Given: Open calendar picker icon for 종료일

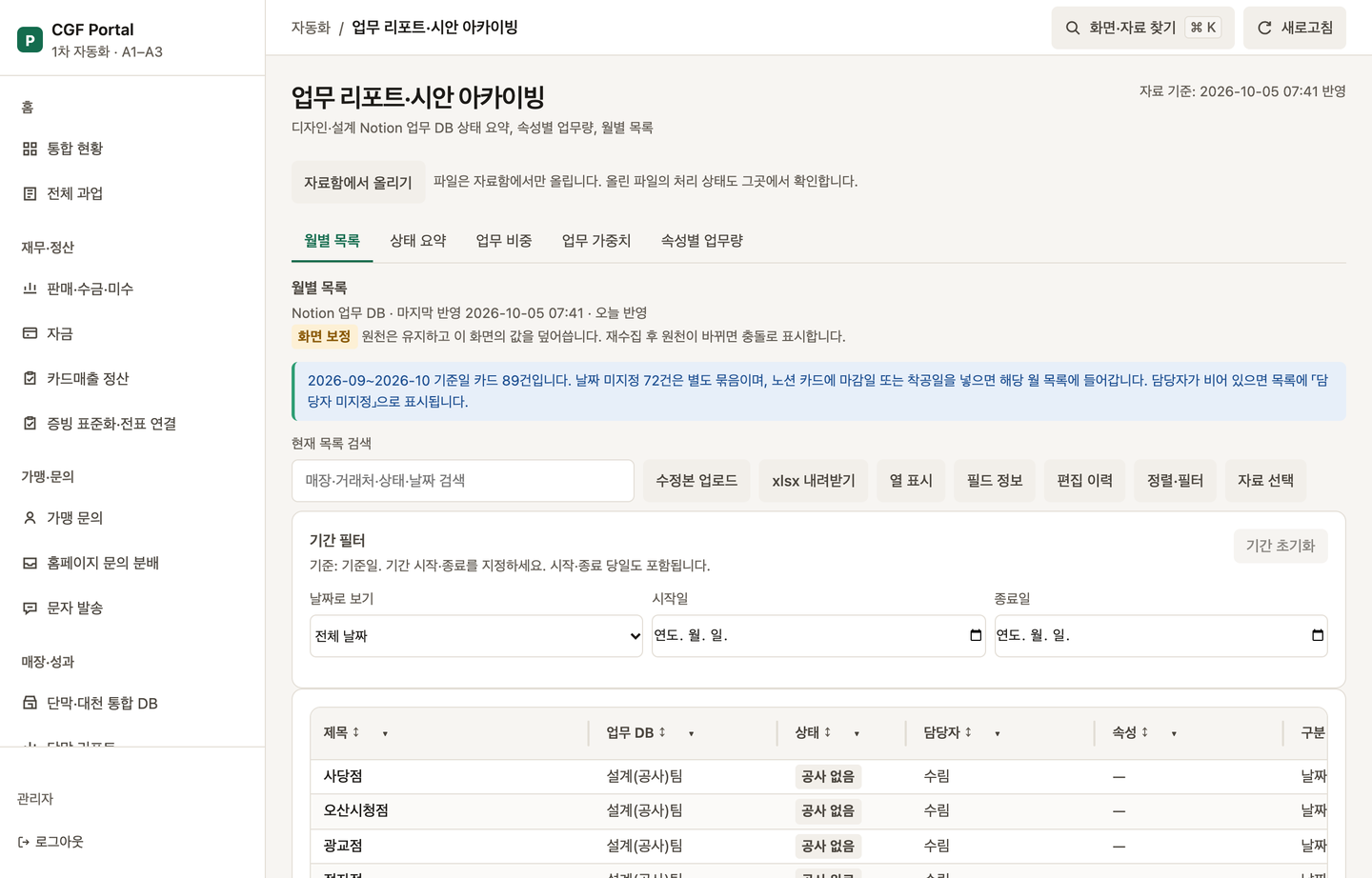Looking at the screenshot, I should [1318, 635].
